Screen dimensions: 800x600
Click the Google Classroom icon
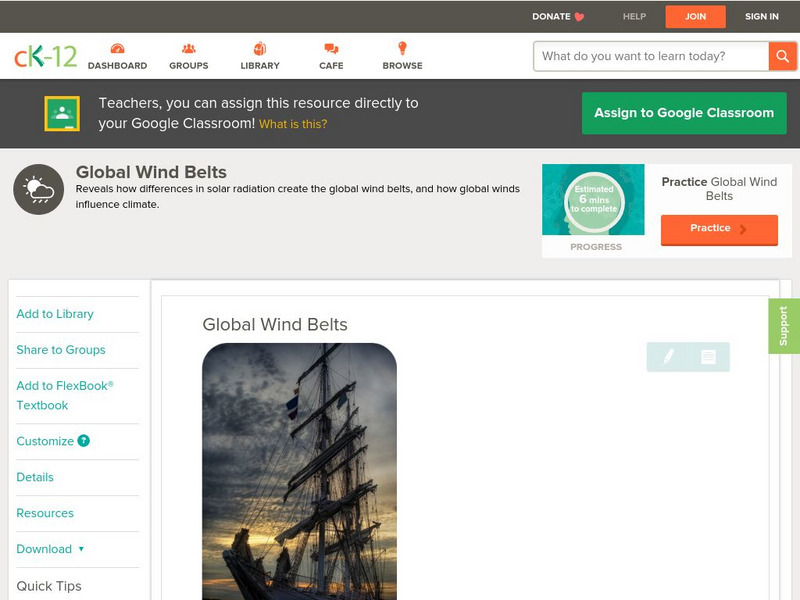pos(62,113)
